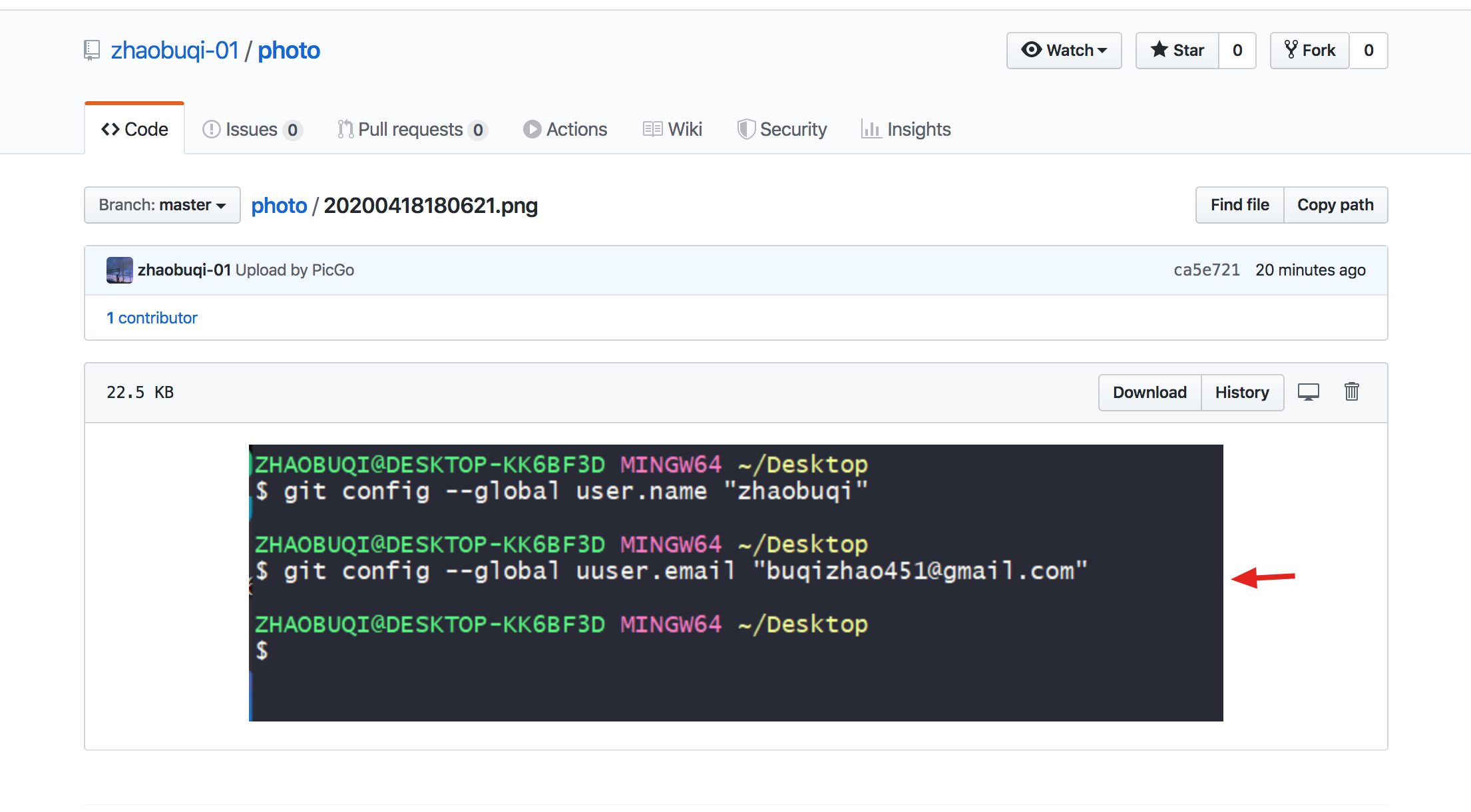
Task: Click the zhaobuqi-01 avatar thumbnail
Action: pos(120,270)
